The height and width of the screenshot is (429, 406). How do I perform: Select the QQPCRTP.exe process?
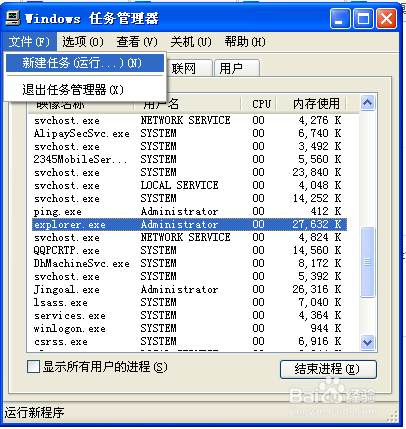[189, 250]
